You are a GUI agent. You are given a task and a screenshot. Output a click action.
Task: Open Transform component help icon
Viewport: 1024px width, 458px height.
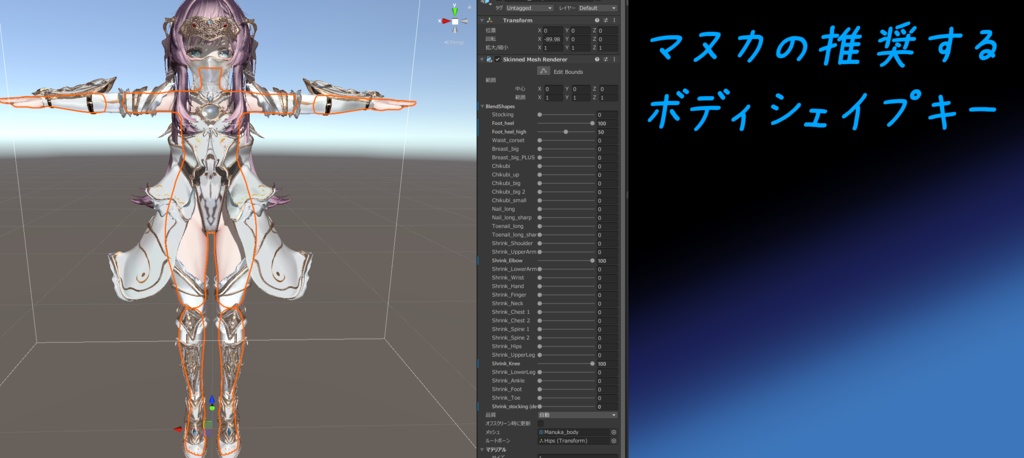pyautogui.click(x=597, y=21)
